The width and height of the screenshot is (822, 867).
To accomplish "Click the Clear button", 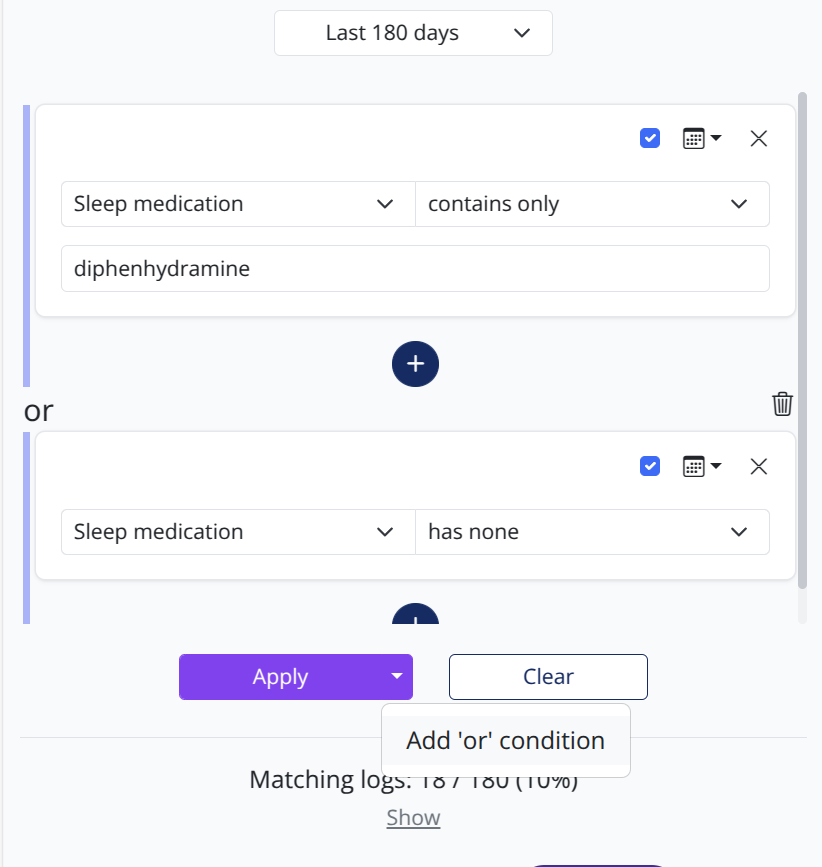I will [548, 677].
